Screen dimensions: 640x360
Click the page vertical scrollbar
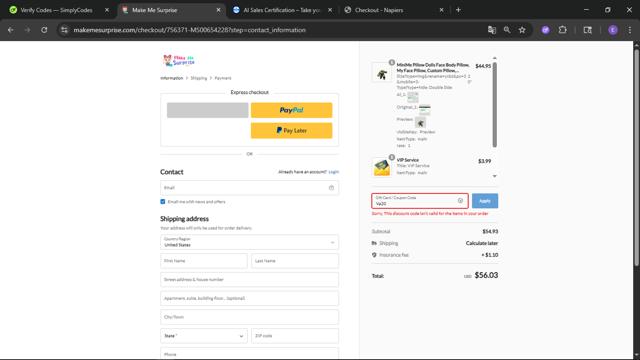[636, 157]
